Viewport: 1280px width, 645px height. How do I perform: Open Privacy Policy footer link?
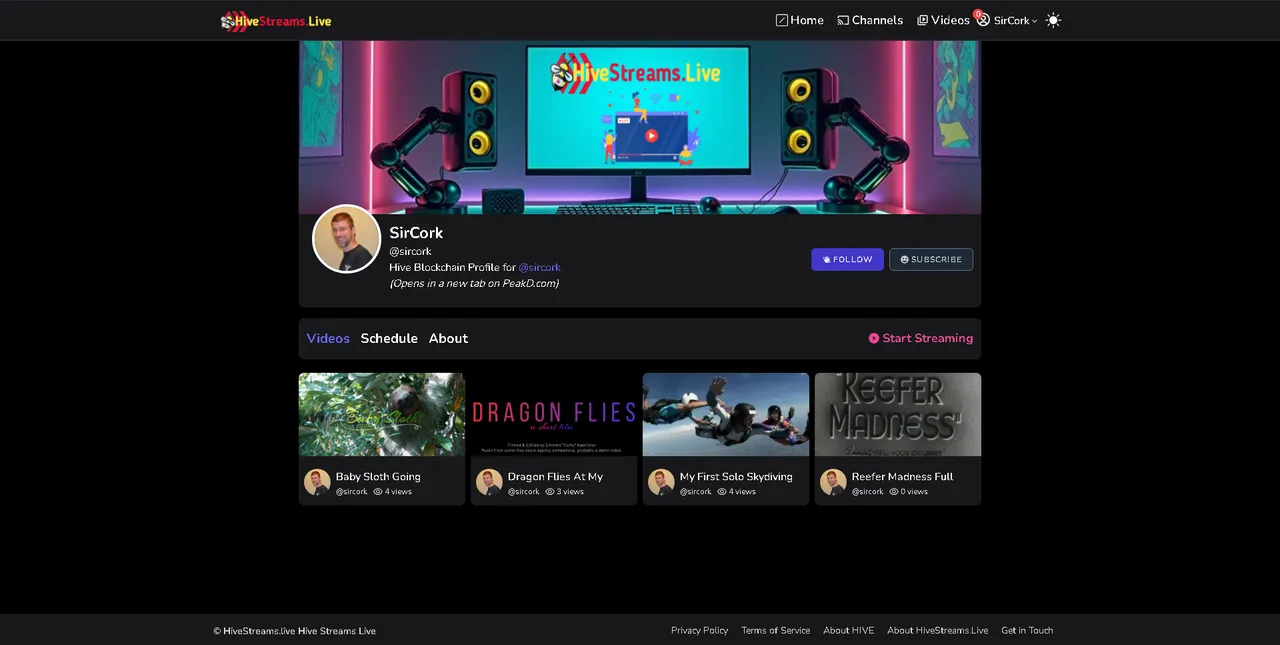699,630
